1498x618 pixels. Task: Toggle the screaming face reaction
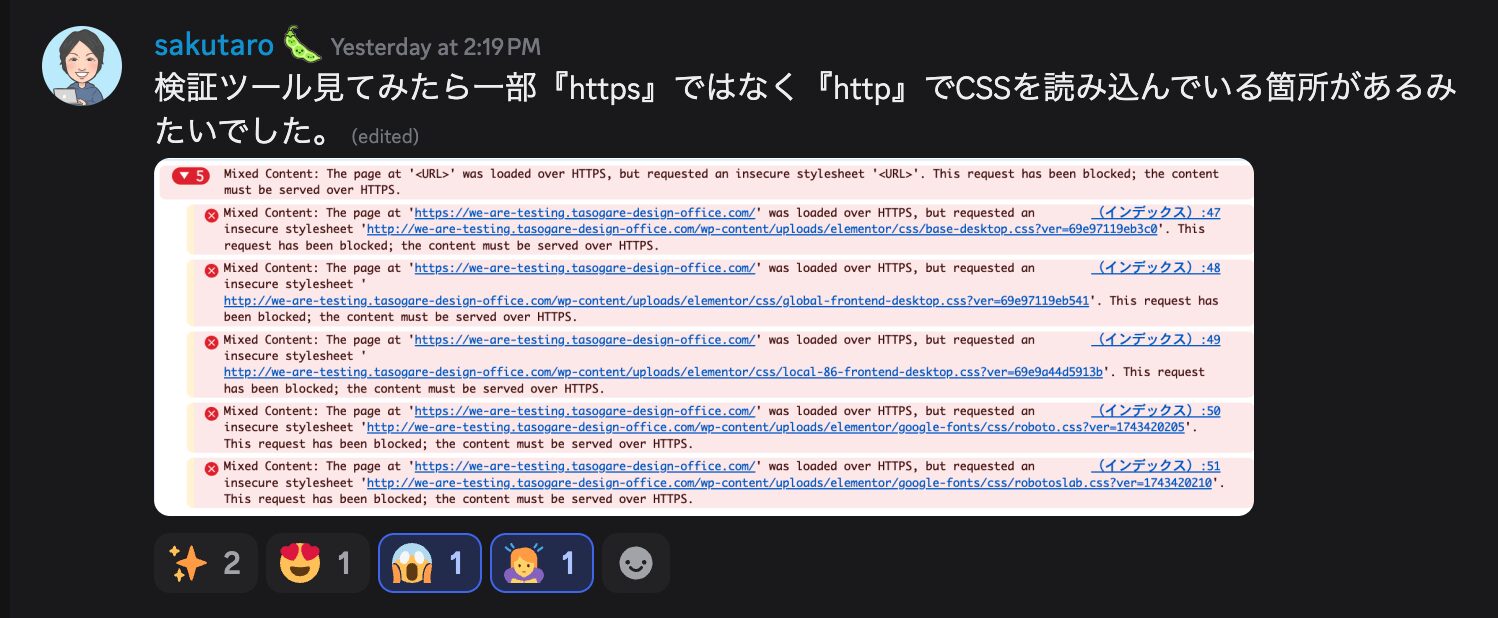coord(430,563)
